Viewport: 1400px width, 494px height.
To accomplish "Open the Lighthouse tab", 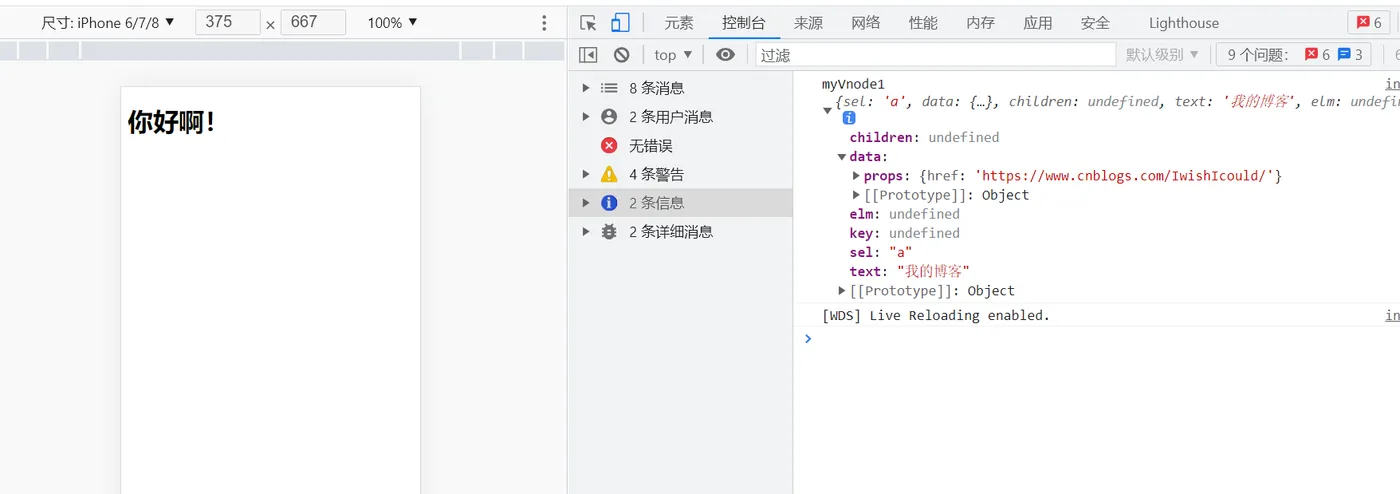I will [x=1184, y=23].
